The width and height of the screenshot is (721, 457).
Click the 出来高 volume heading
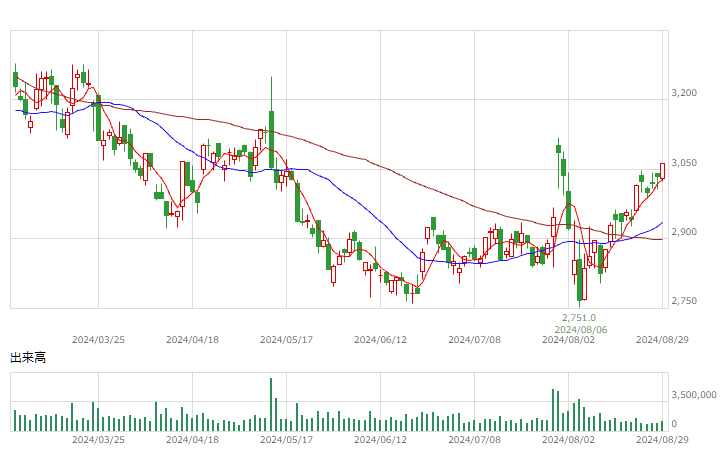[28, 358]
